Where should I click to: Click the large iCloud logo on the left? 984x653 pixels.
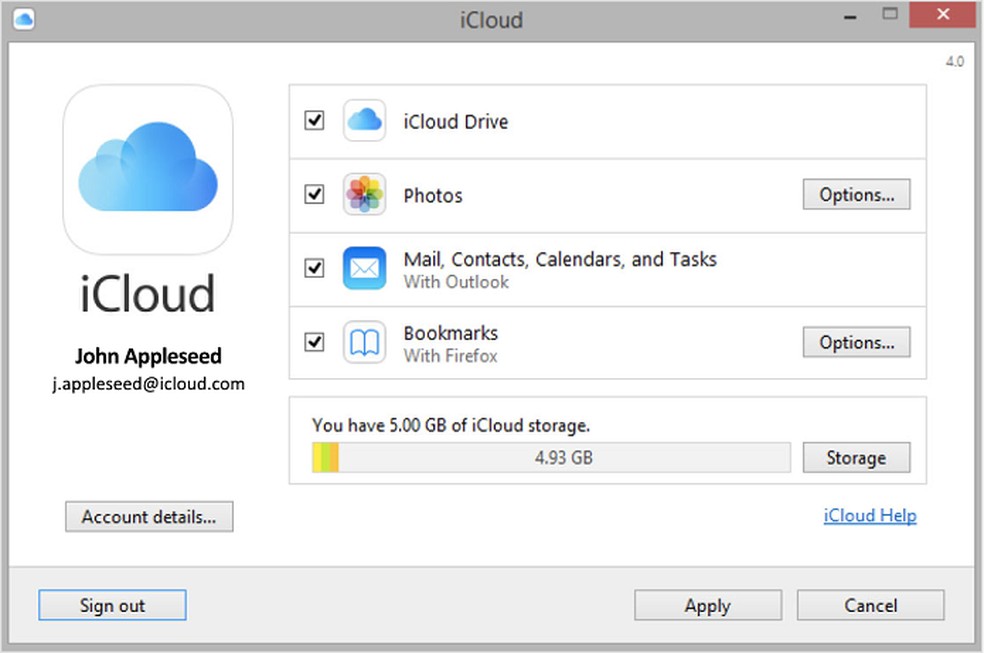pos(148,168)
